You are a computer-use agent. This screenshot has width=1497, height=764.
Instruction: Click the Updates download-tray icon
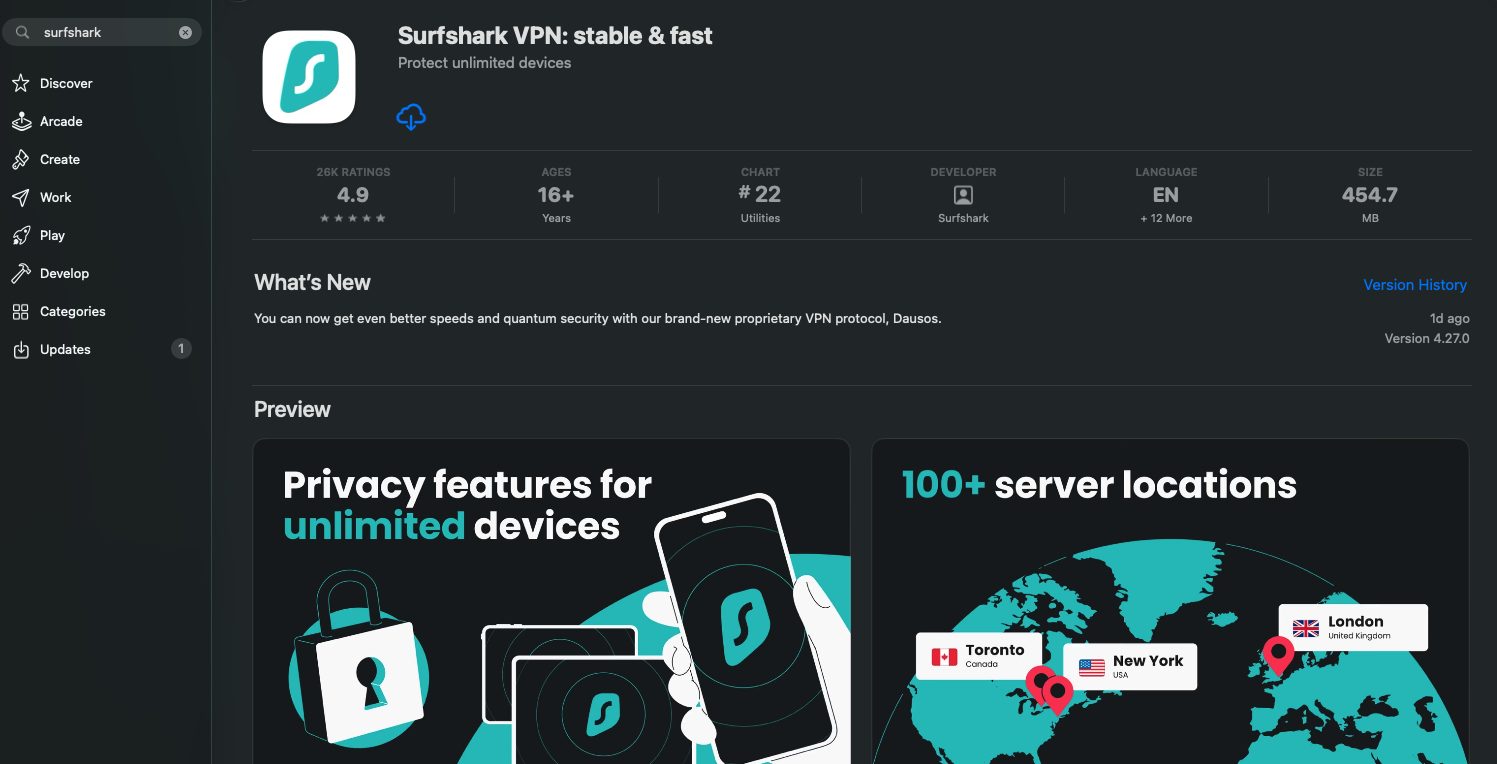21,350
